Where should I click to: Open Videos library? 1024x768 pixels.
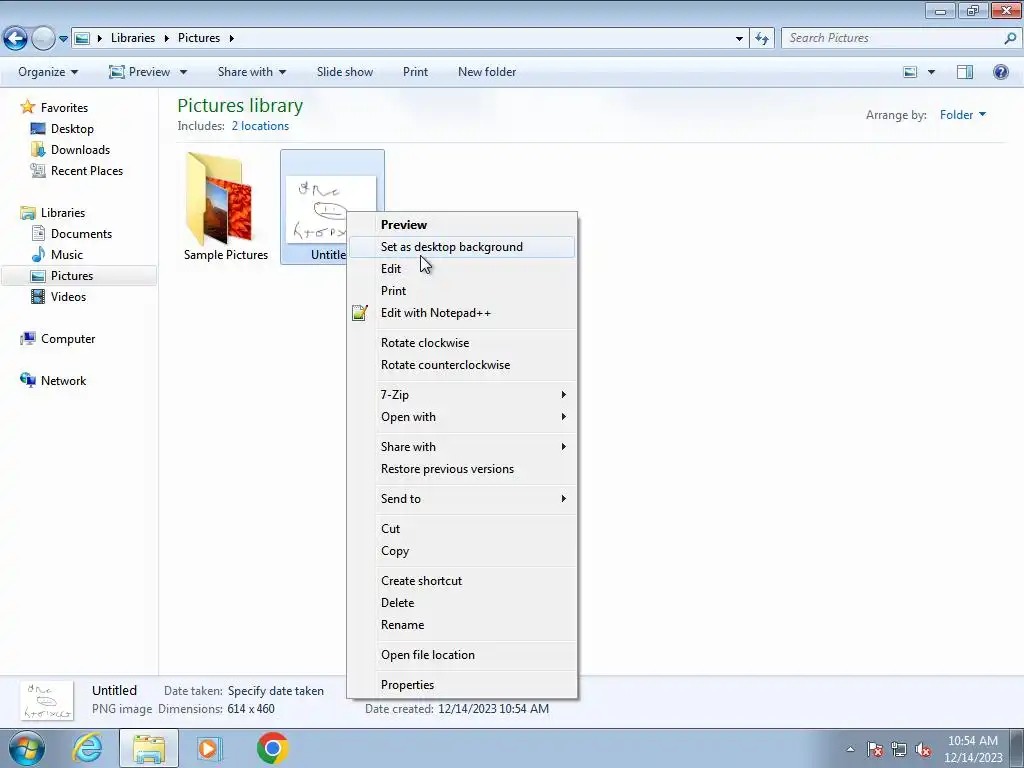coord(68,296)
